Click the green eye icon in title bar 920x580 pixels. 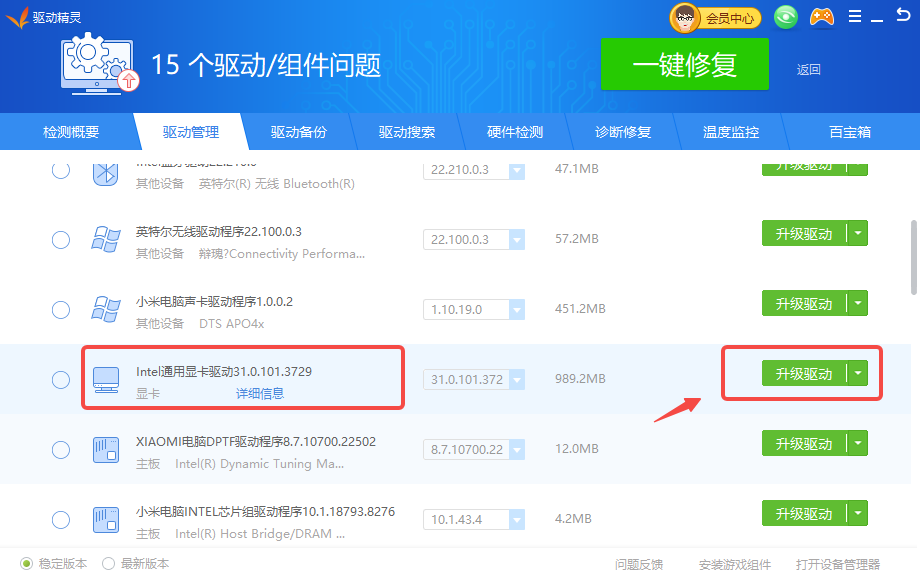[786, 17]
